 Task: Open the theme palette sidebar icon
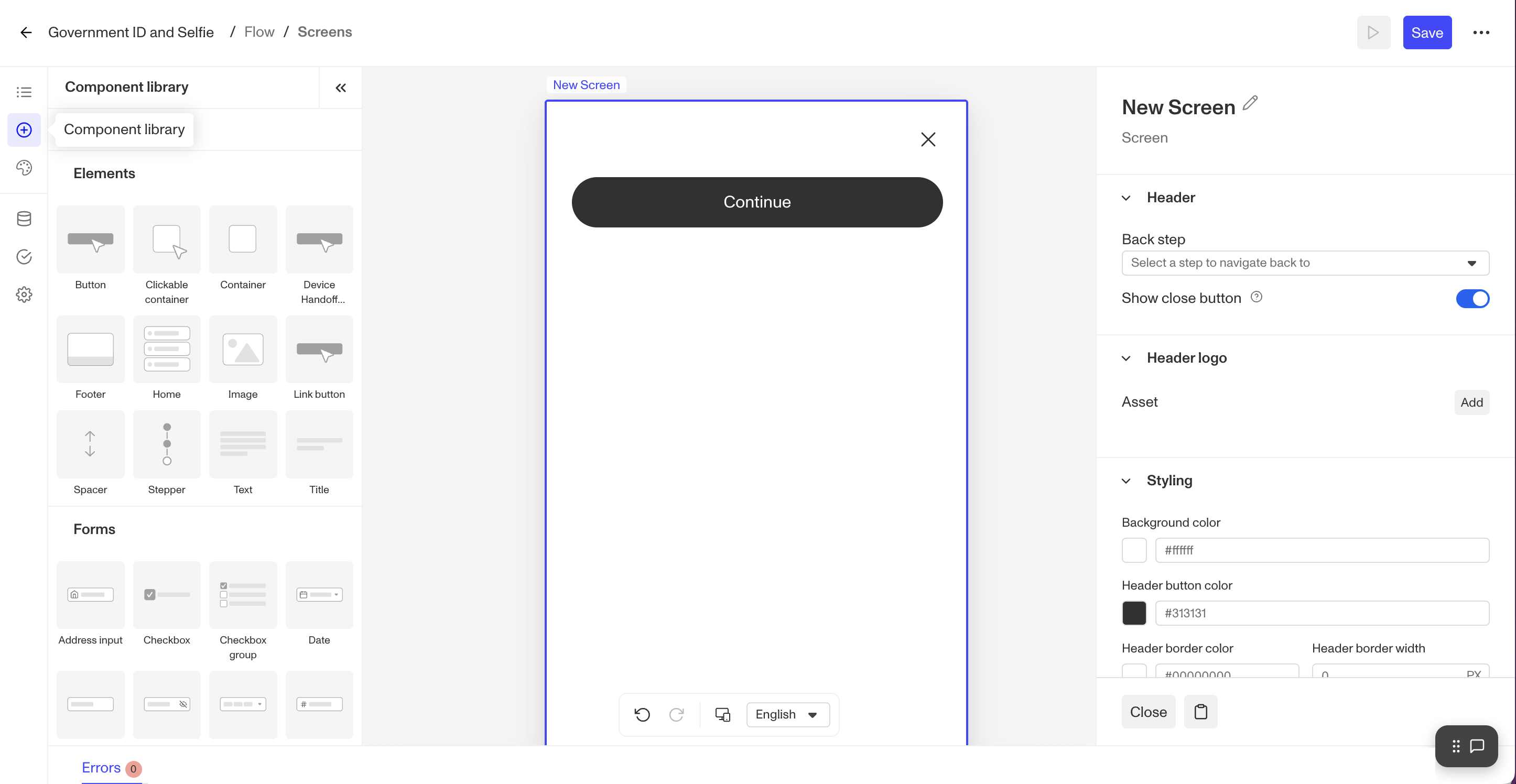click(24, 168)
